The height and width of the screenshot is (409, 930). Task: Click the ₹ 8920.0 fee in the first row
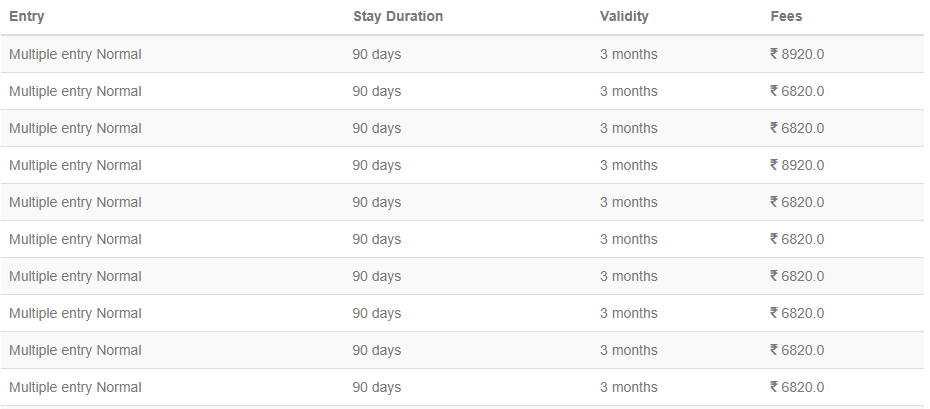(x=797, y=54)
